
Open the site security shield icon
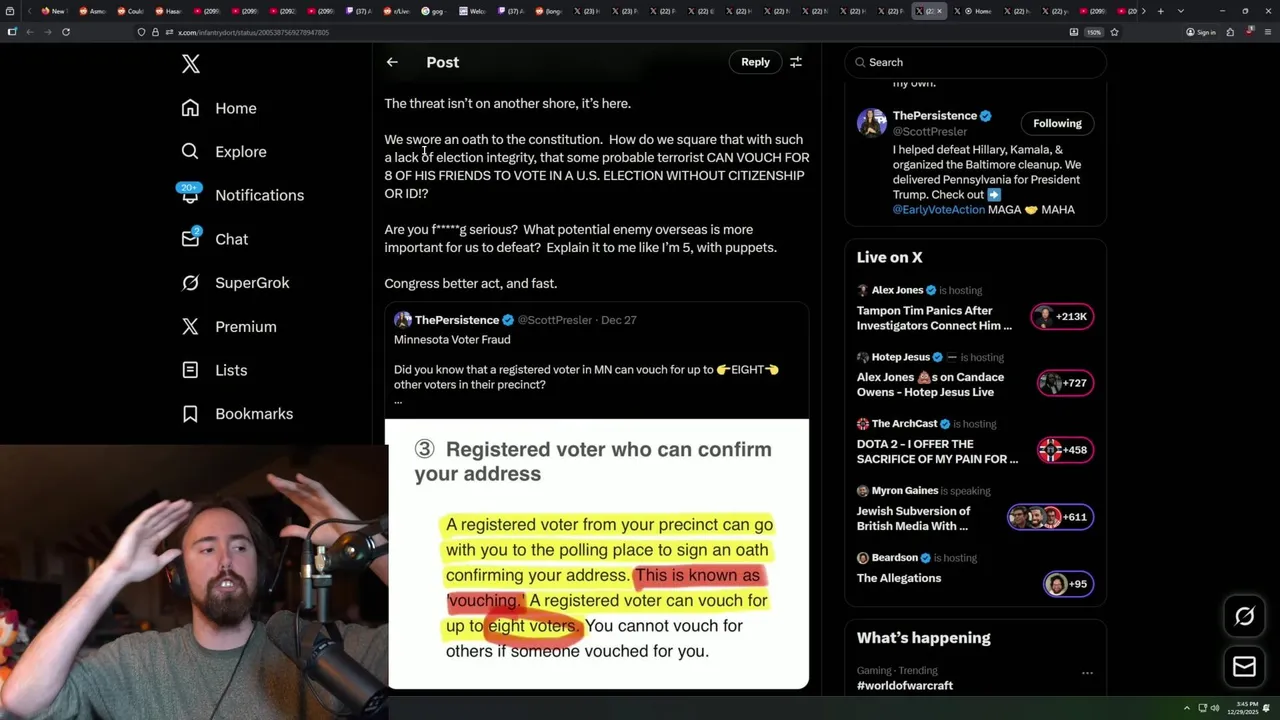click(x=141, y=32)
